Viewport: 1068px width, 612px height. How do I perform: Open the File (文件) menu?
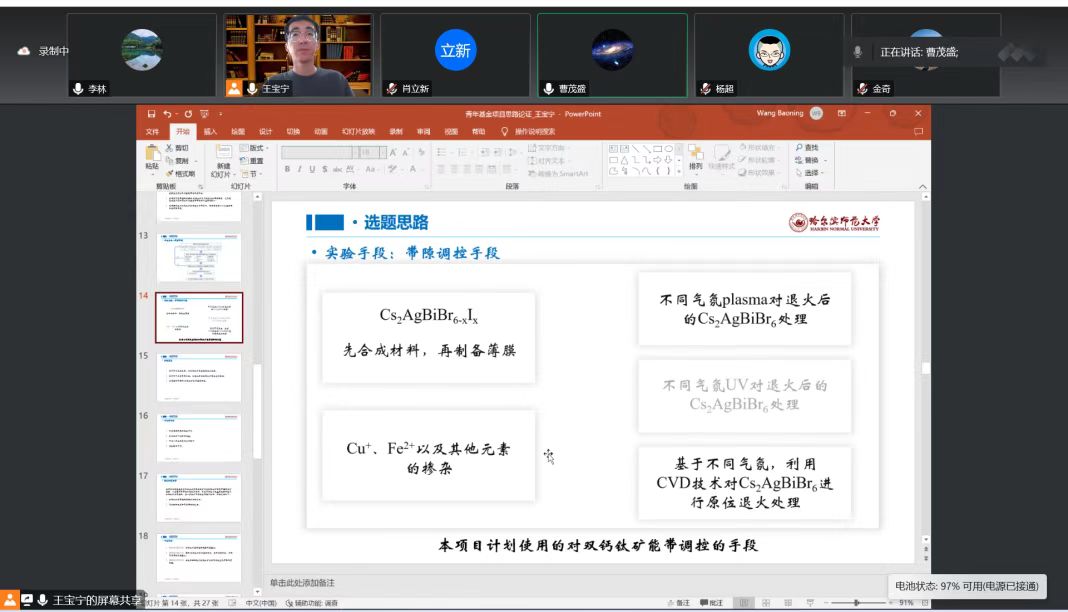[x=153, y=131]
